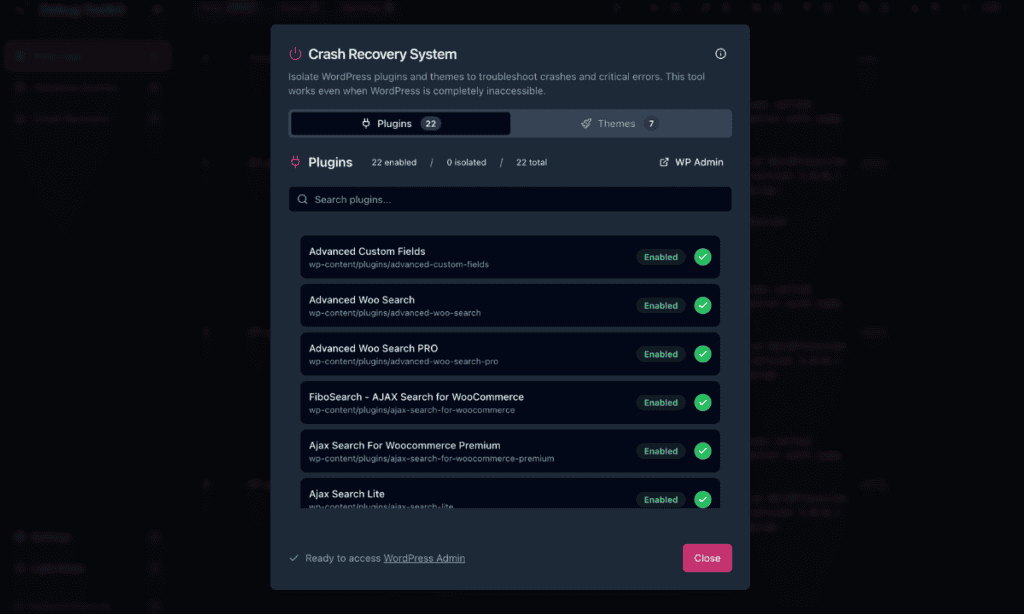The image size is (1024, 614).
Task: Click path wp-content/plugins/advanced-custom-fields
Action: 398,265
